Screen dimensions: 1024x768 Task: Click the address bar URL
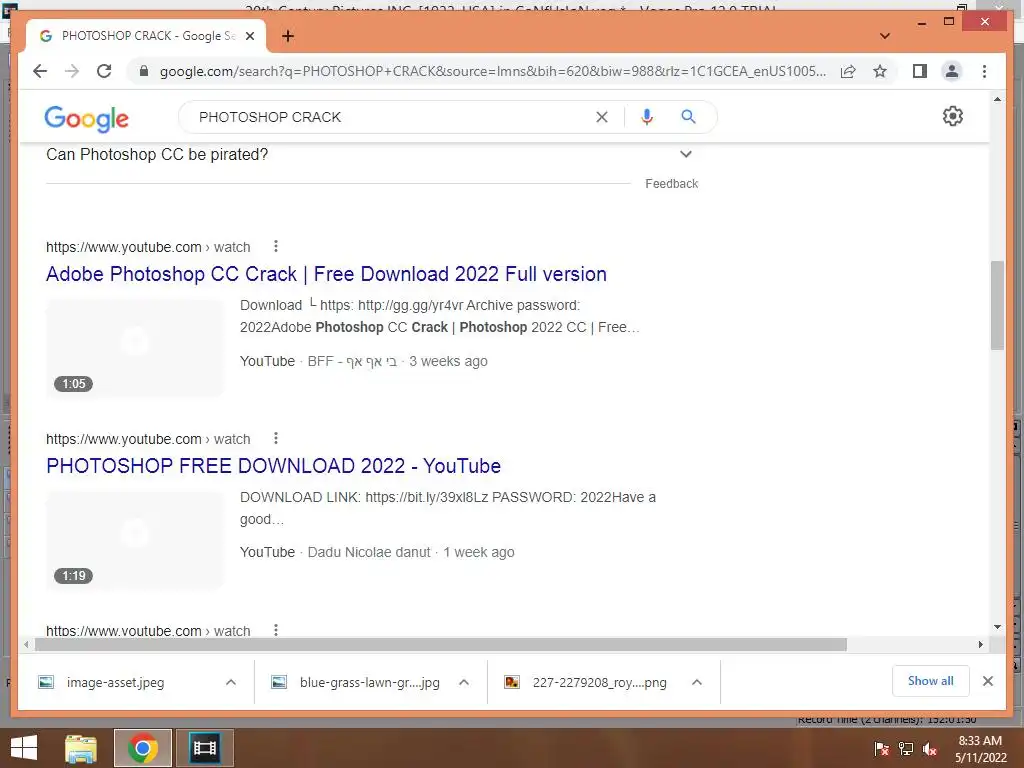(x=492, y=71)
